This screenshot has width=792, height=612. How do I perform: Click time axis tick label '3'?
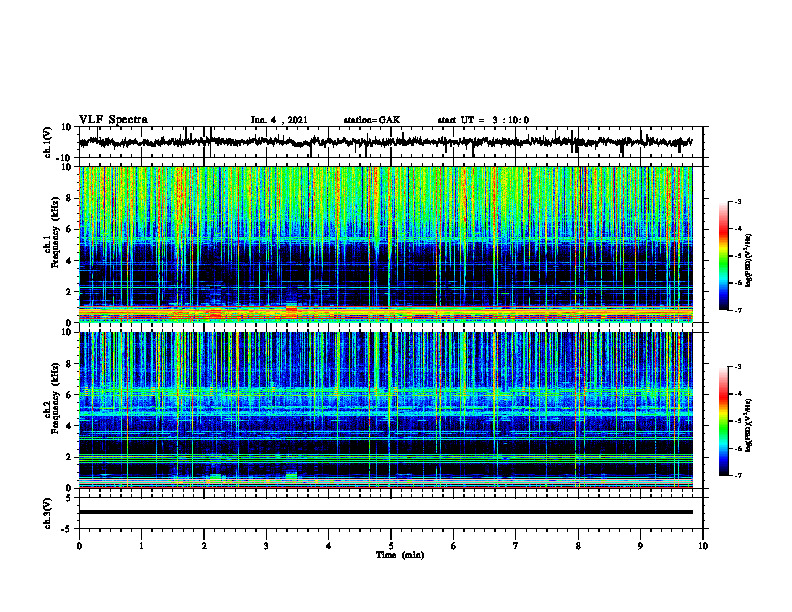point(266,546)
